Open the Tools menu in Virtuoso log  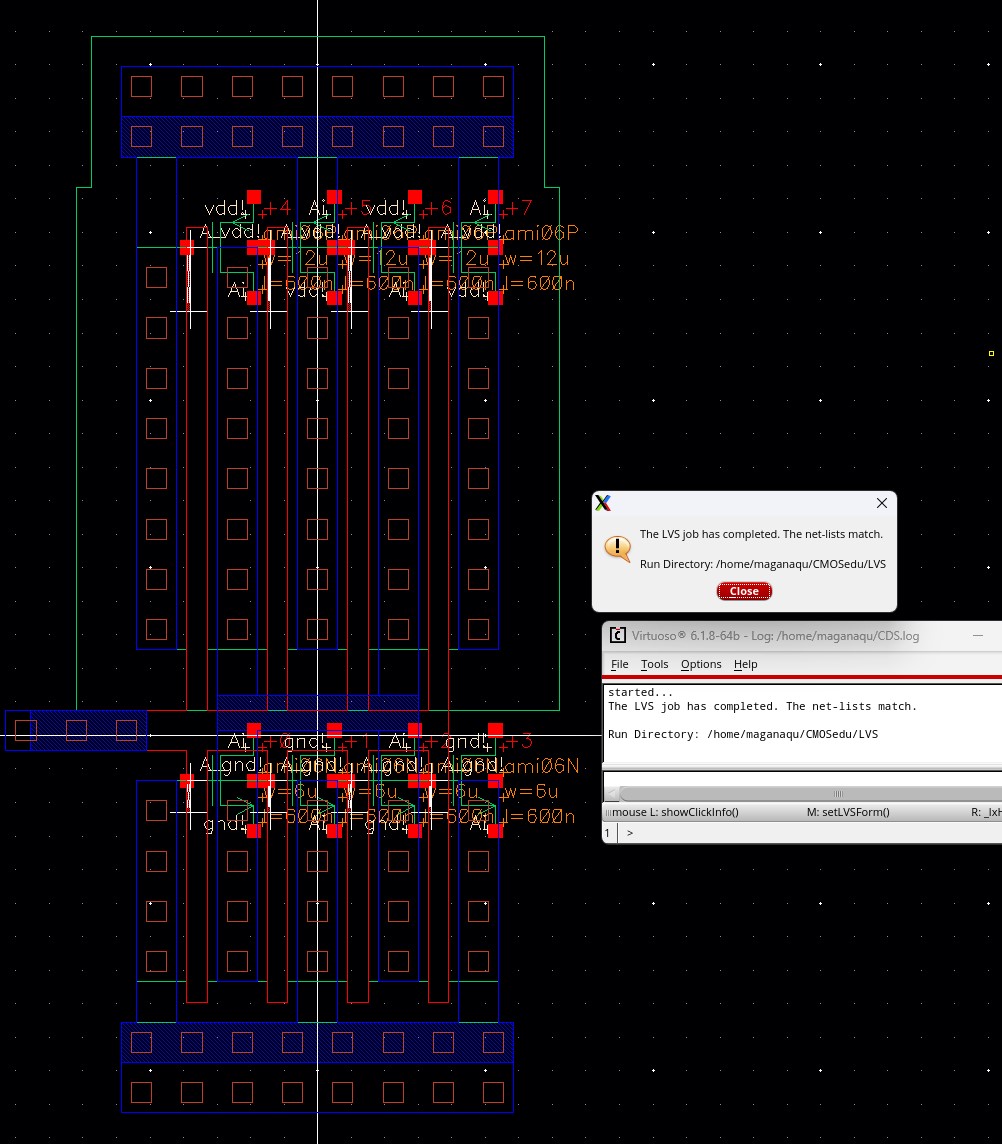coord(654,664)
